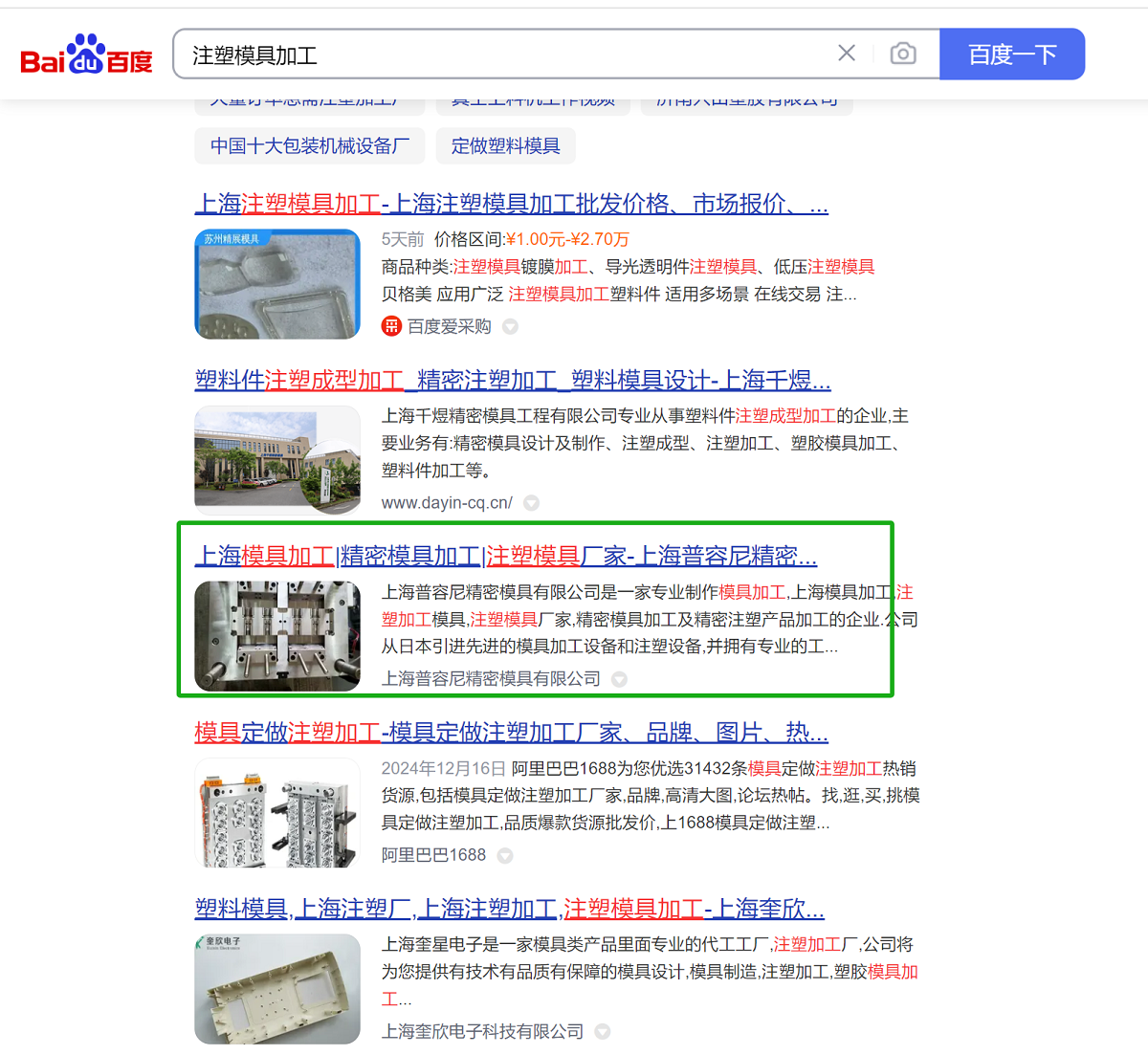The height and width of the screenshot is (1055, 1148).
Task: Clear the search box text
Action: (847, 54)
